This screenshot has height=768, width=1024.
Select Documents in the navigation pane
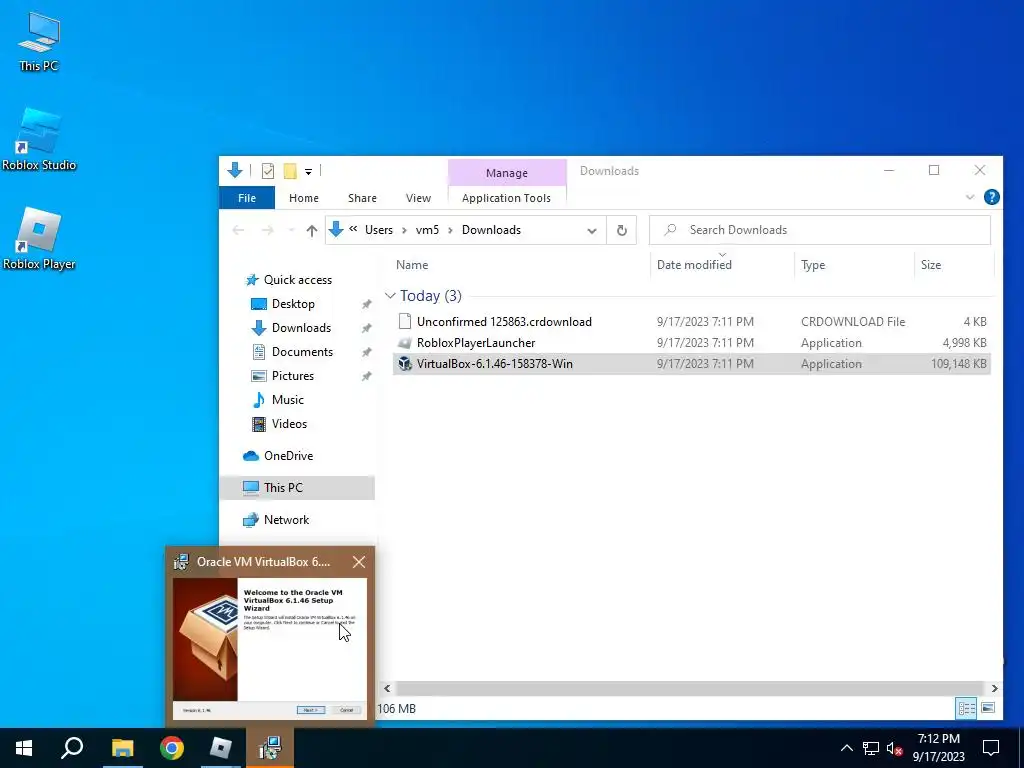[302, 351]
